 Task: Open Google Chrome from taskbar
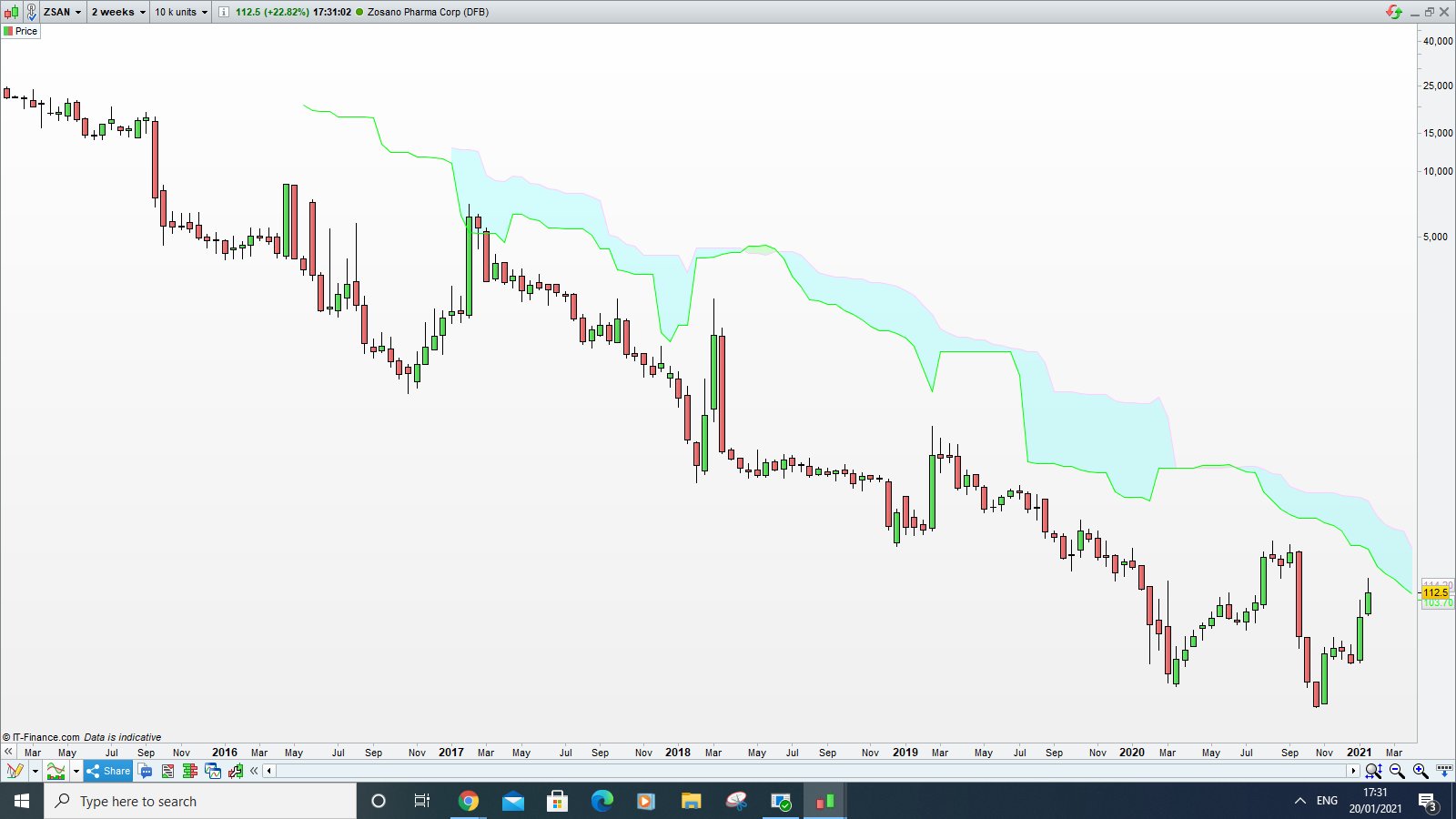[x=468, y=801]
